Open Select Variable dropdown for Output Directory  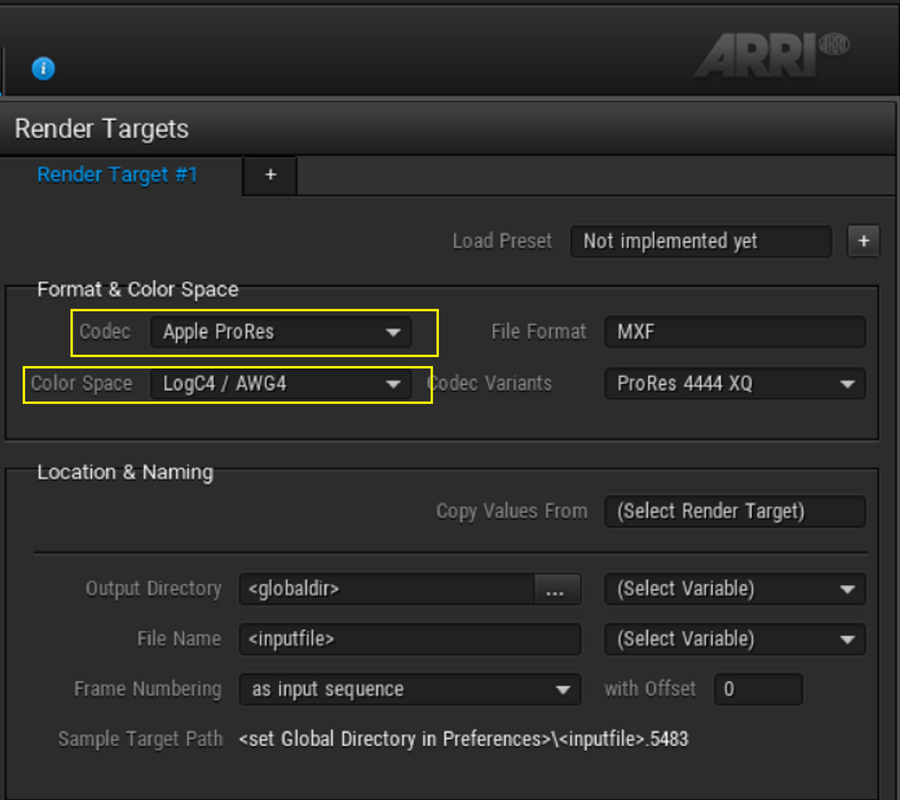click(x=735, y=589)
